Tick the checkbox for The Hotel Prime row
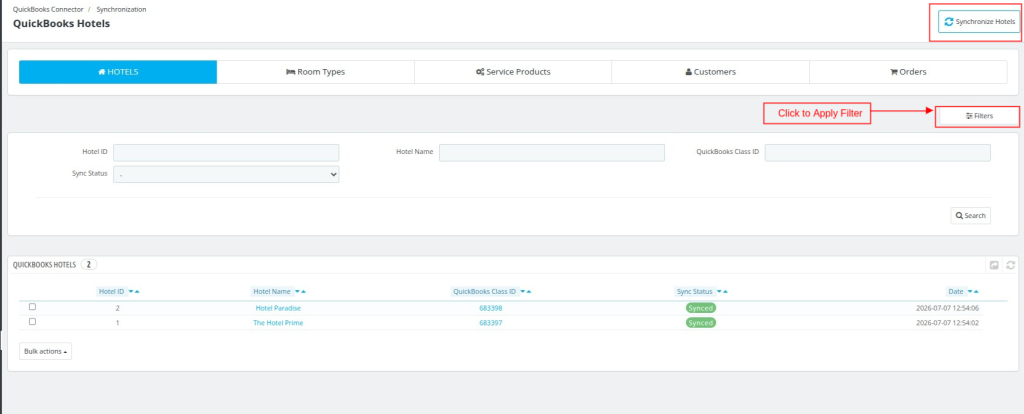This screenshot has width=1024, height=414. point(33,321)
